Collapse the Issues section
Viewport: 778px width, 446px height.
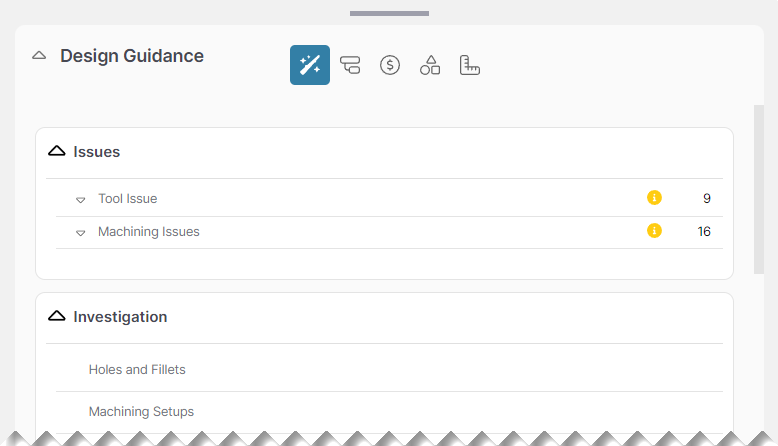[x=57, y=152]
